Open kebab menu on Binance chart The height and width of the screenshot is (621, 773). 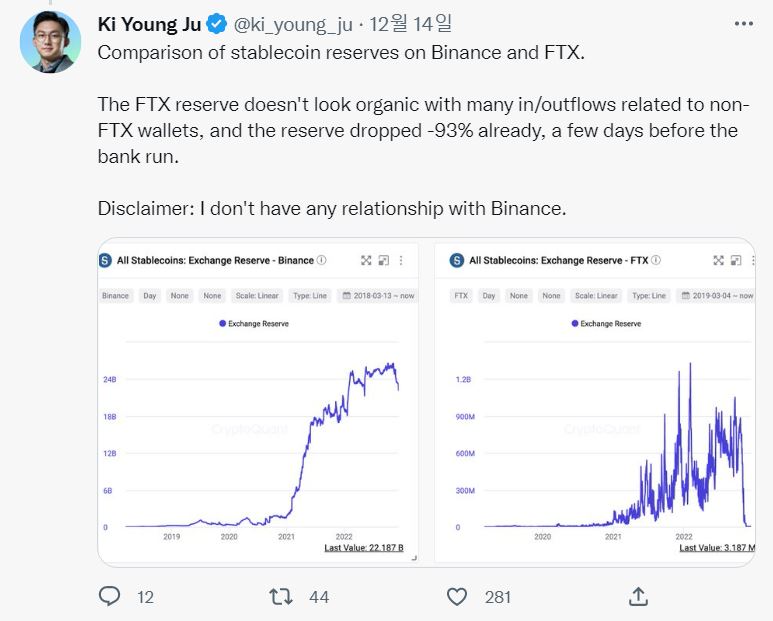[x=401, y=260]
